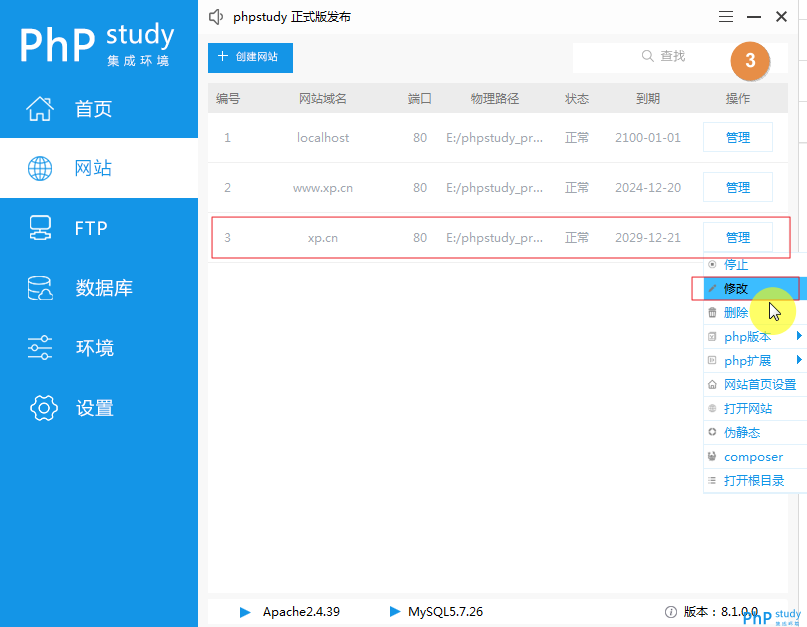Click the home icon in the sidebar
The image size is (807, 627).
click(x=40, y=108)
